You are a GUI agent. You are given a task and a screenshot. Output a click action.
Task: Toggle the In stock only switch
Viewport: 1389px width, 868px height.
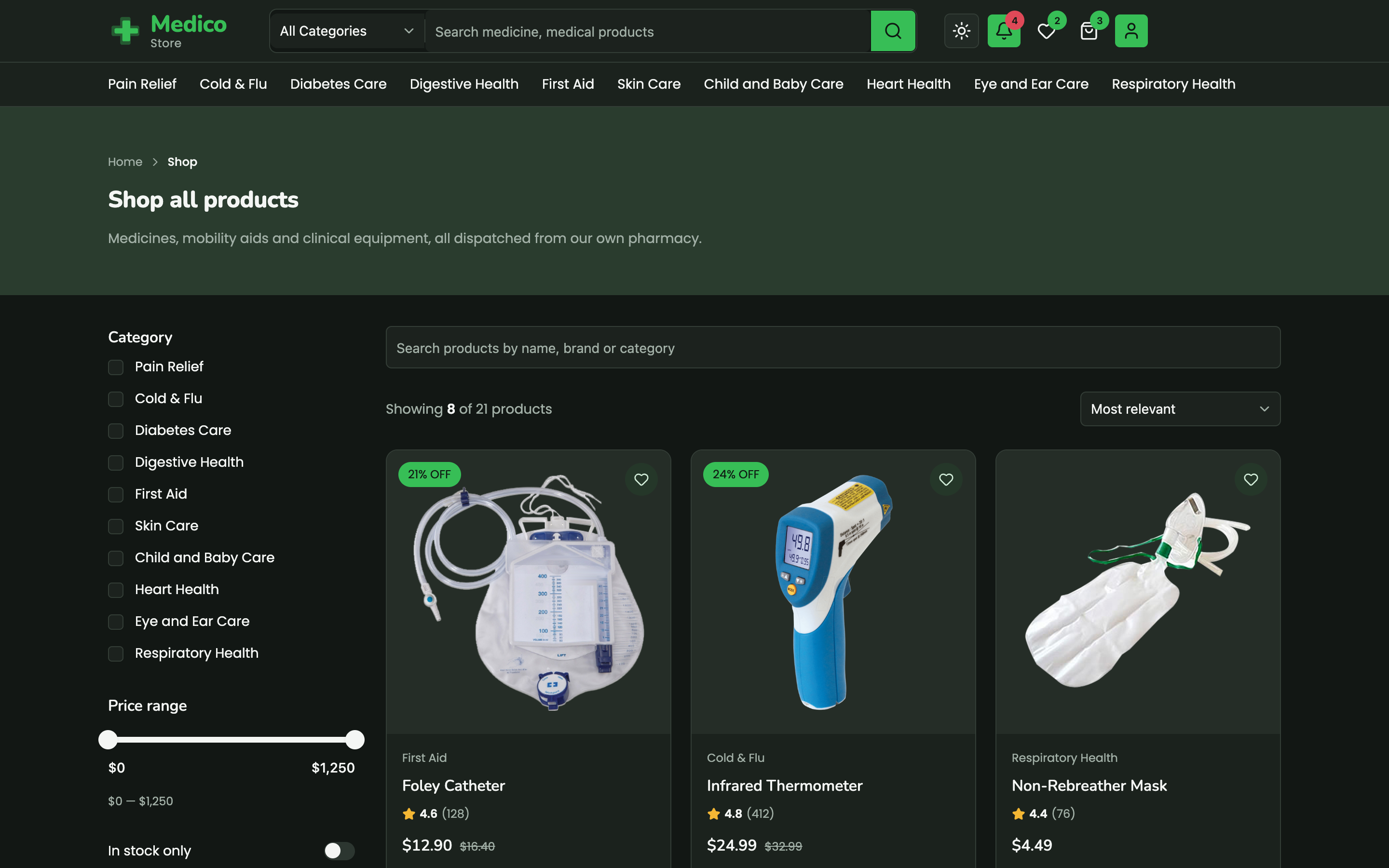click(x=339, y=850)
